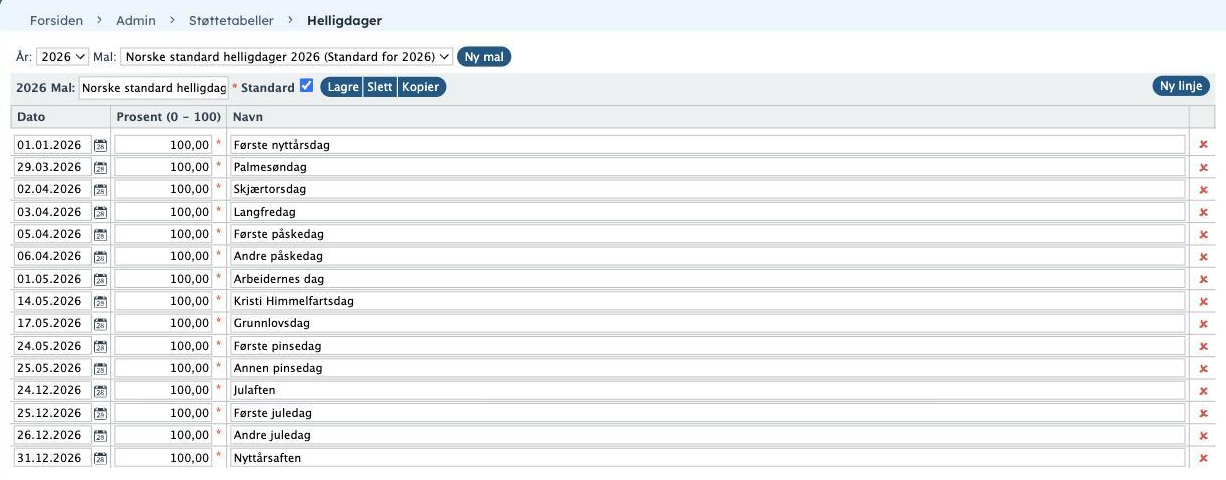Click the Prosent (0 – 100) column header
1226x480 pixels.
tap(167, 117)
